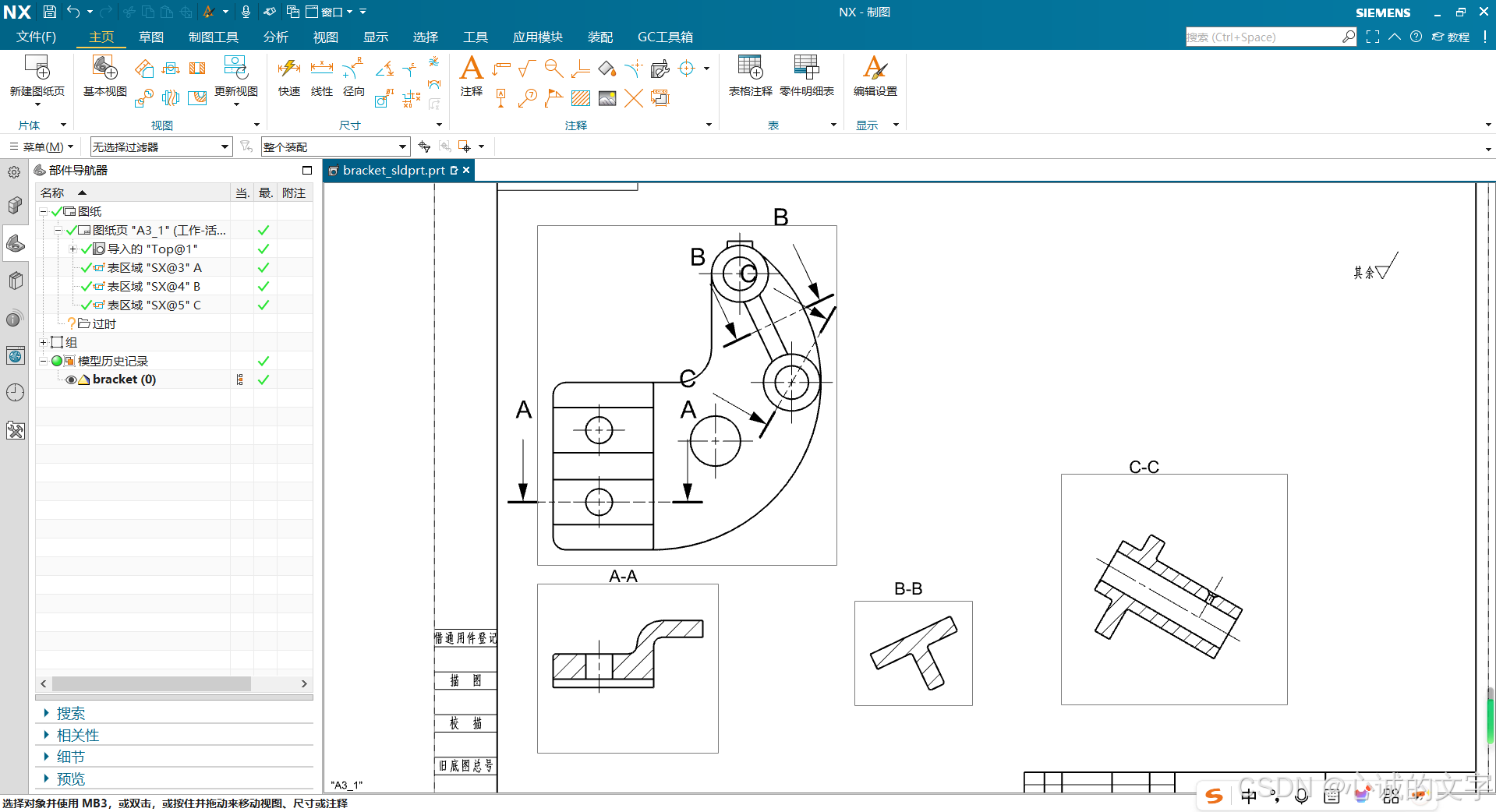Toggle the 图纸 node green checkmark
Viewport: 1496px width, 812px height.
[x=57, y=211]
